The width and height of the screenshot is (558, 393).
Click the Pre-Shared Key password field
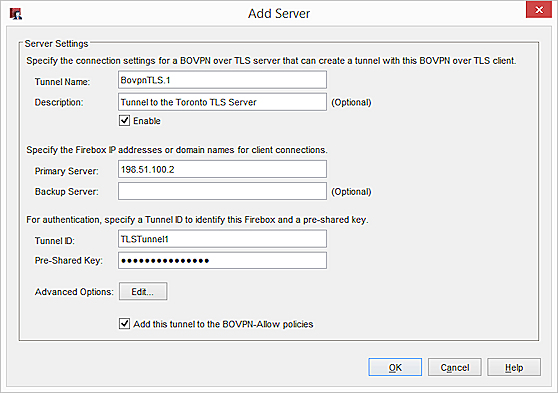pyautogui.click(x=222, y=261)
